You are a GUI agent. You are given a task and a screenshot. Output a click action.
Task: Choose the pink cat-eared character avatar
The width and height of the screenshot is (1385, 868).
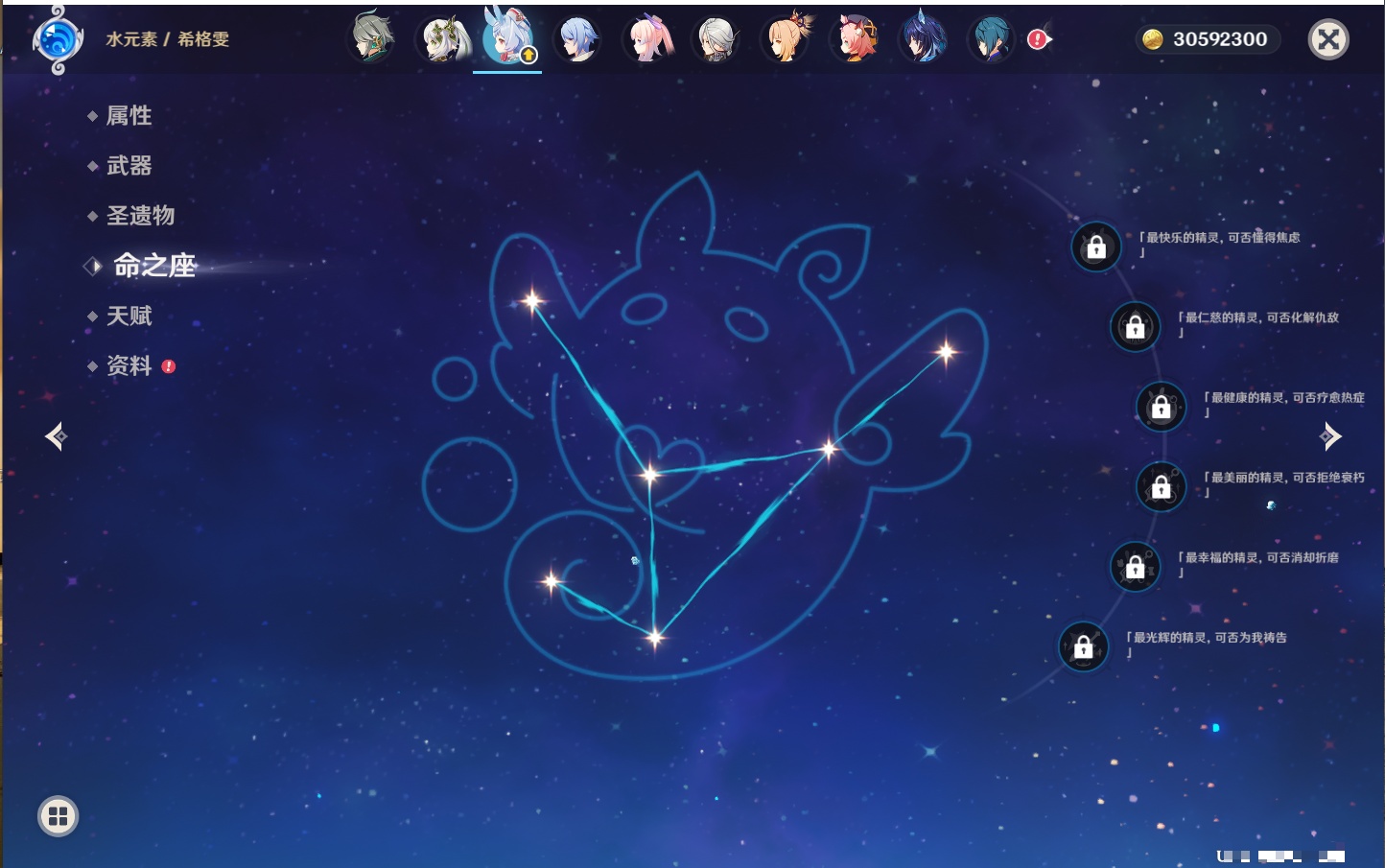856,39
